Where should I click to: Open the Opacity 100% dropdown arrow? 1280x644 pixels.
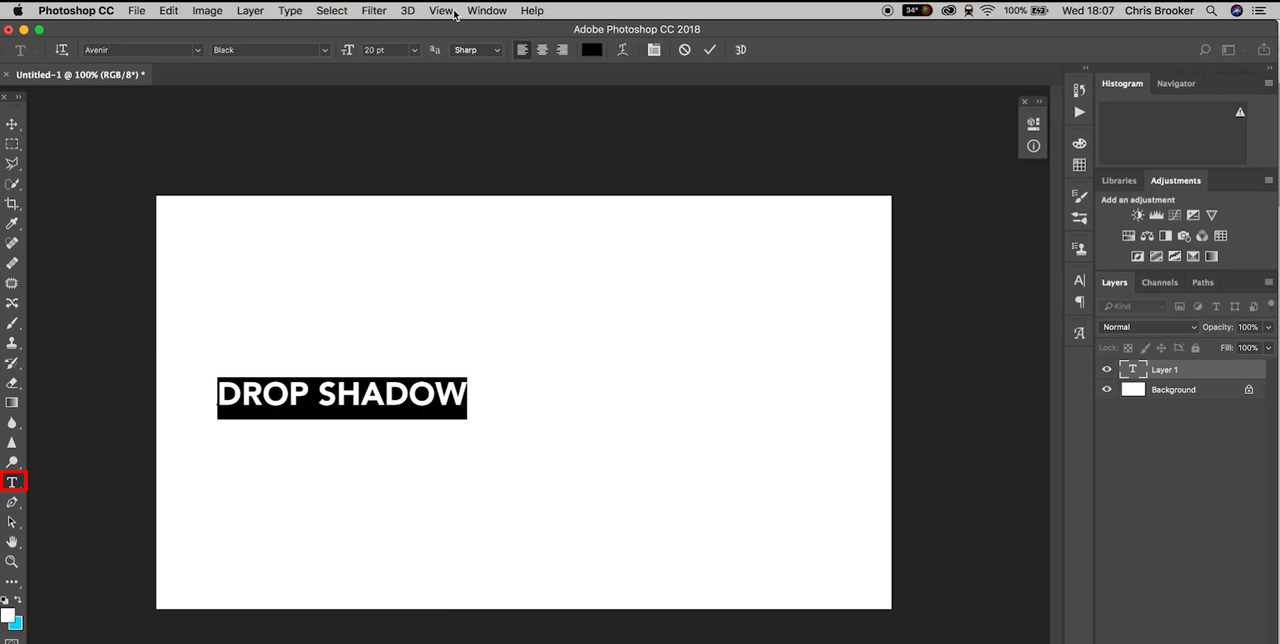coord(1269,327)
